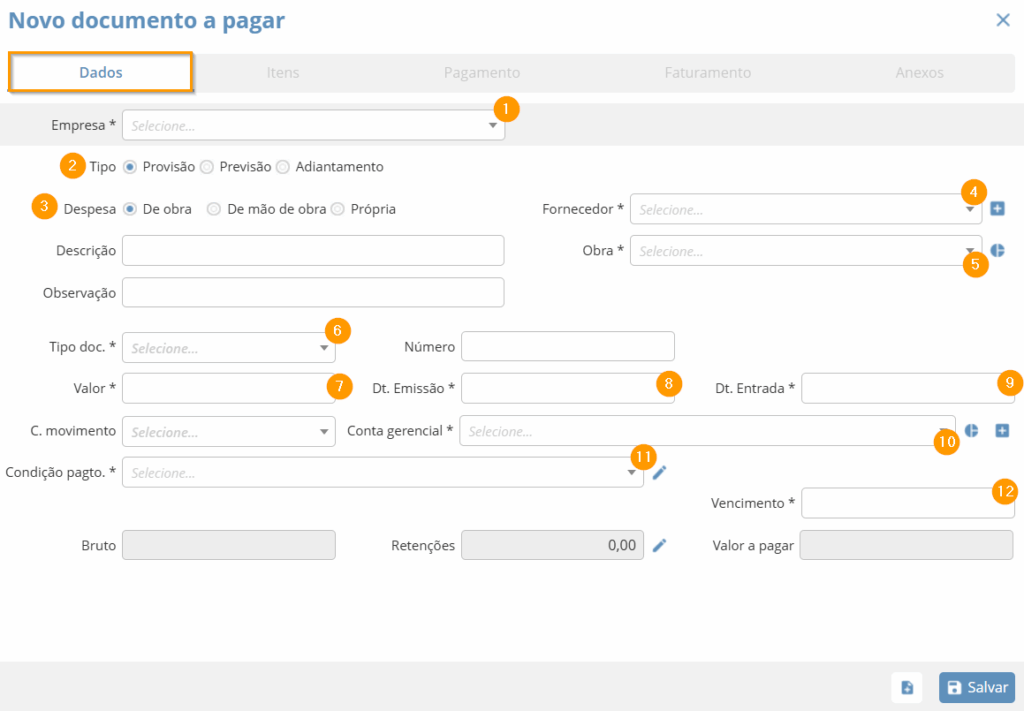This screenshot has width=1024, height=711.
Task: Switch to the Itens tab
Action: pyautogui.click(x=282, y=73)
